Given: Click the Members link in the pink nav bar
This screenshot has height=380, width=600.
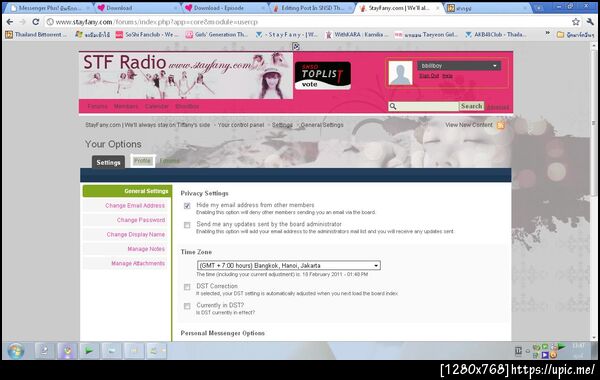Looking at the screenshot, I should pyautogui.click(x=126, y=106).
